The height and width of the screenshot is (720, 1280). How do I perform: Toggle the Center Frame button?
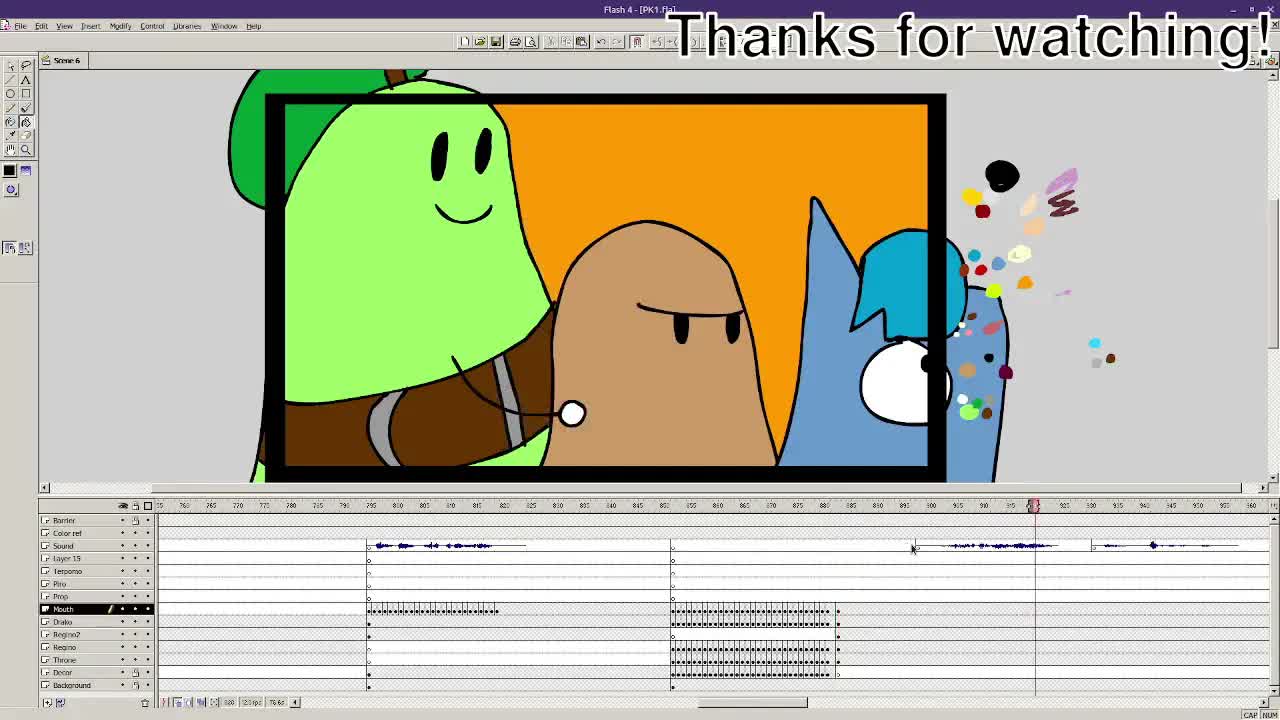(x=166, y=703)
